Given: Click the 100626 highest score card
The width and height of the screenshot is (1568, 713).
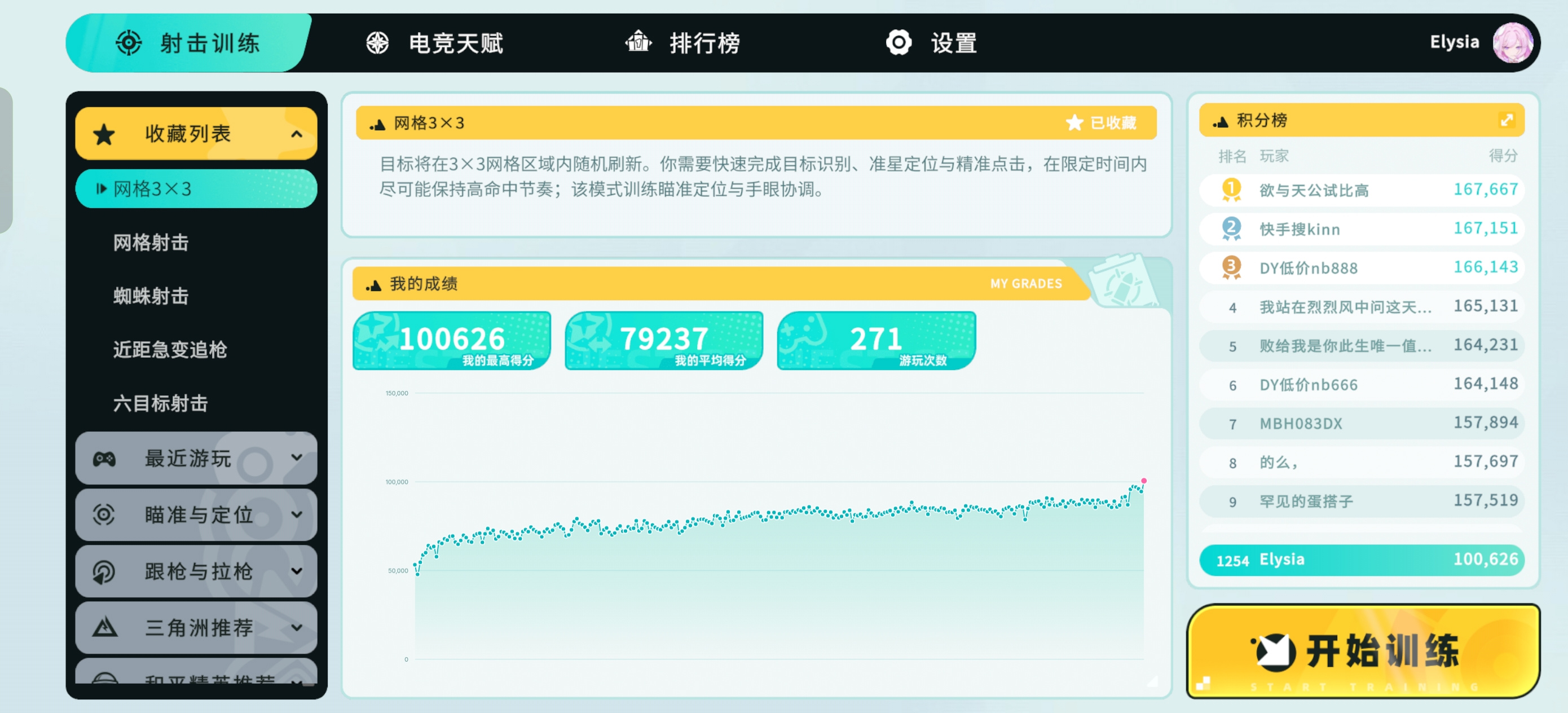Looking at the screenshot, I should [x=452, y=340].
